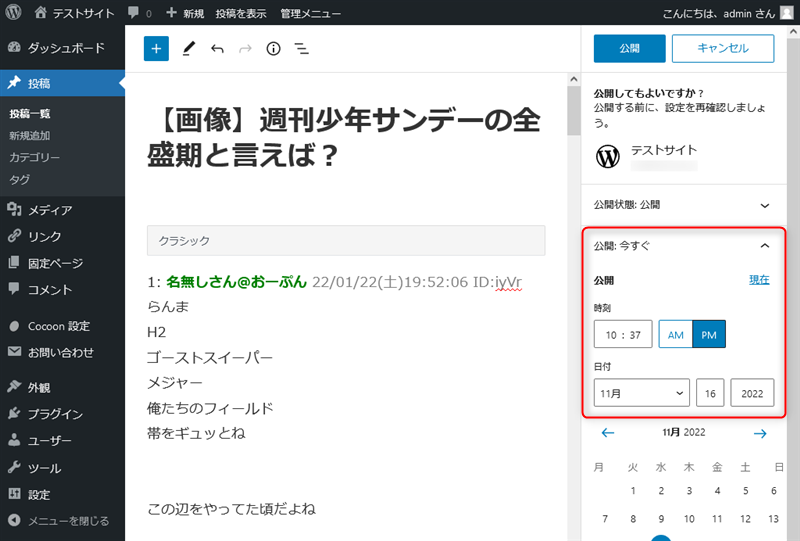This screenshot has height=541, width=800.
Task: Open the admin user avatar
Action: 787,13
